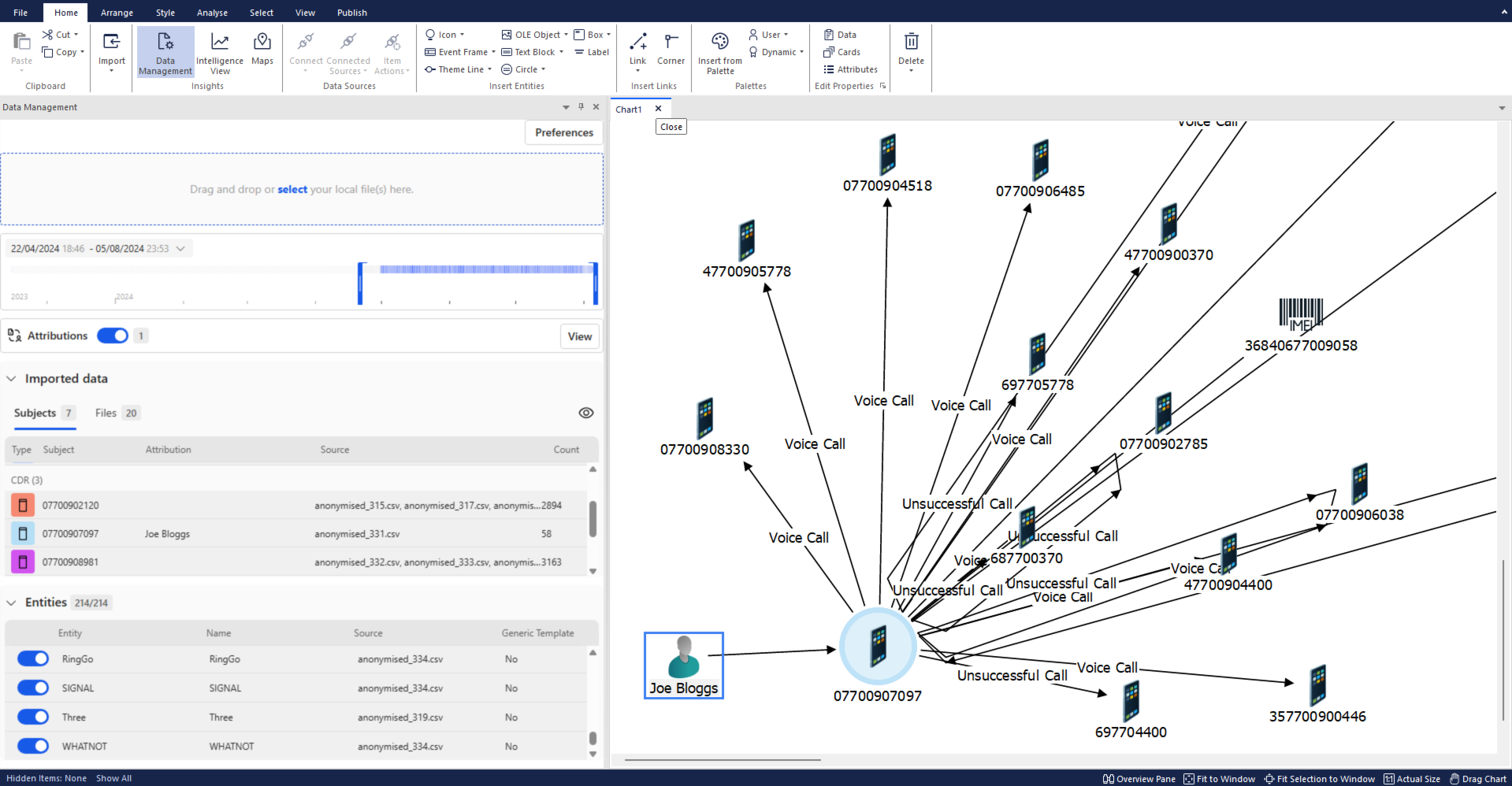Click the Delete trash icon
The width and height of the screenshot is (1512, 786).
(x=911, y=49)
